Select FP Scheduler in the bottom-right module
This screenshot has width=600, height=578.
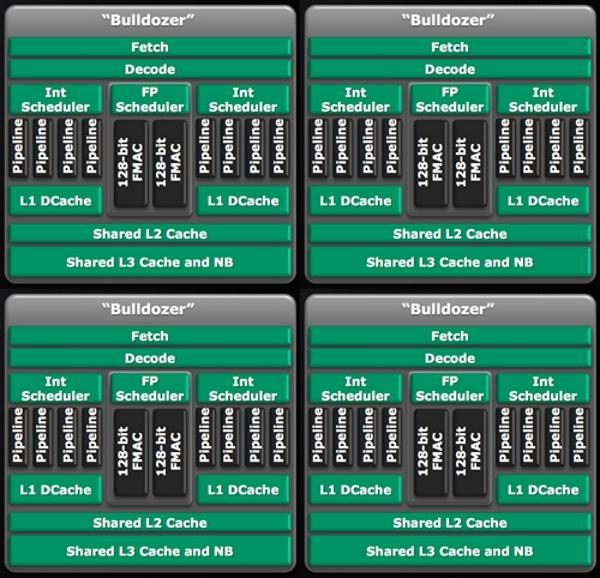coord(449,388)
